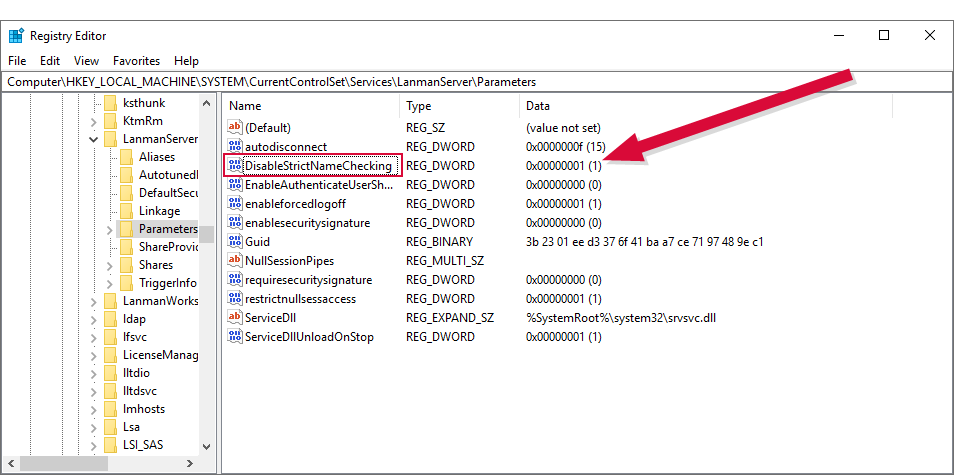Select the DefaultSecurity key in tree

[169, 193]
